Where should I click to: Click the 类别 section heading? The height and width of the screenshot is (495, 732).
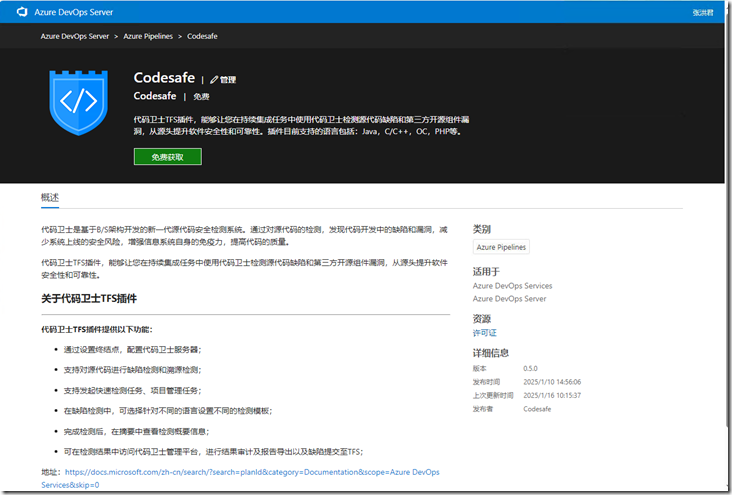pyautogui.click(x=482, y=229)
